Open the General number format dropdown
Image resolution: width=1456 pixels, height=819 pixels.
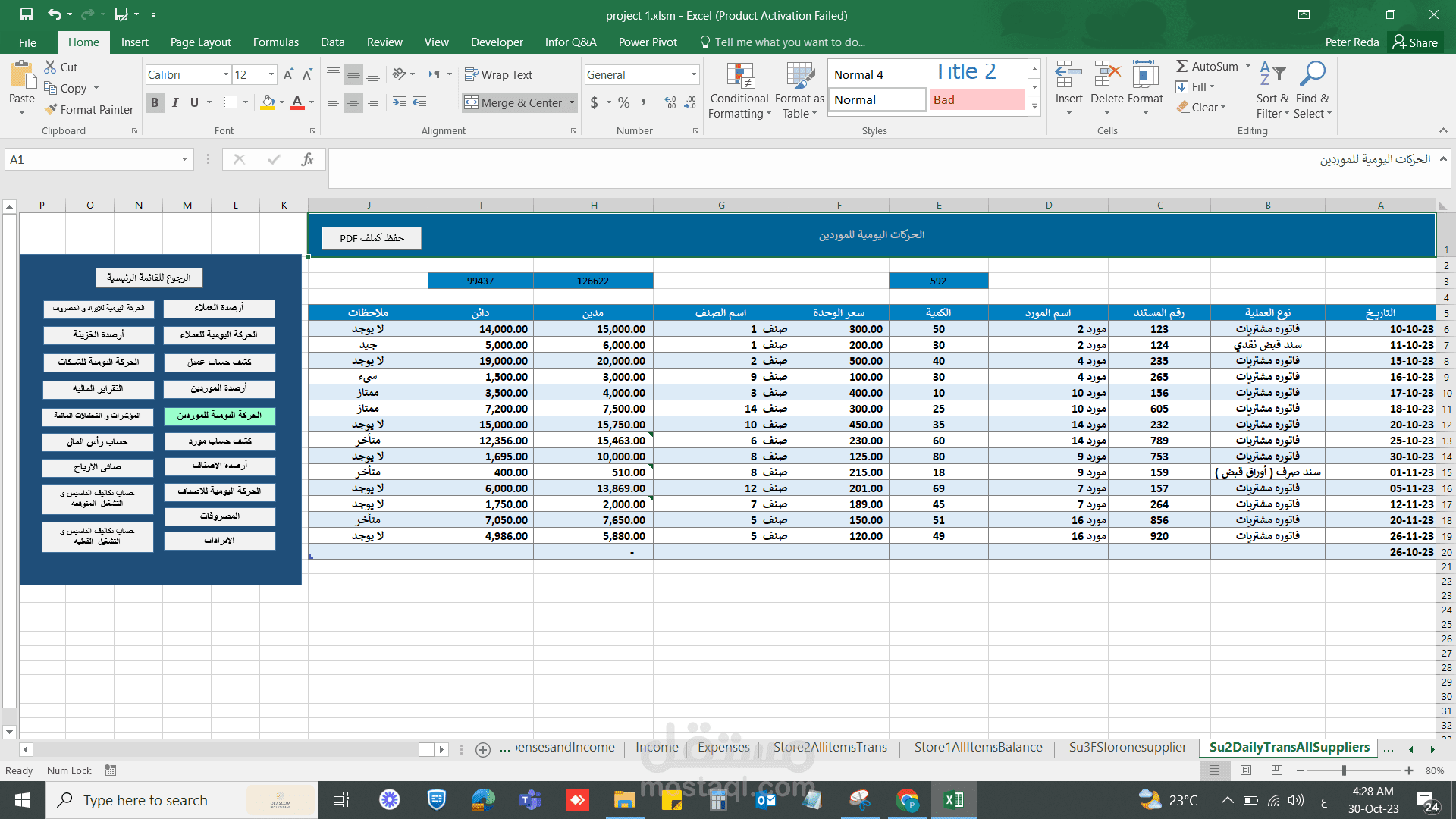click(x=693, y=74)
